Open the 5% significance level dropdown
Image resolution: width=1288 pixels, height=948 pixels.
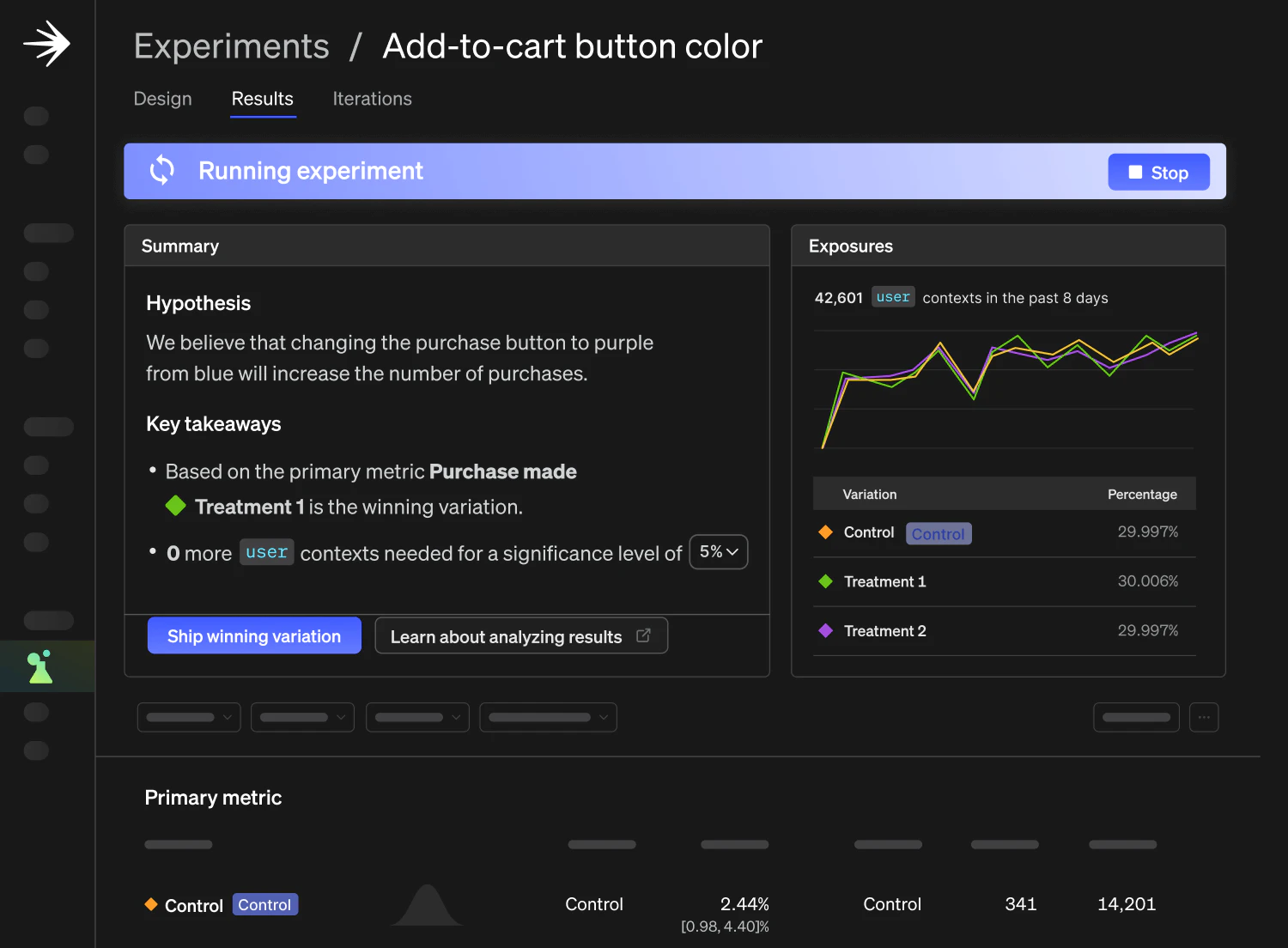pyautogui.click(x=719, y=552)
